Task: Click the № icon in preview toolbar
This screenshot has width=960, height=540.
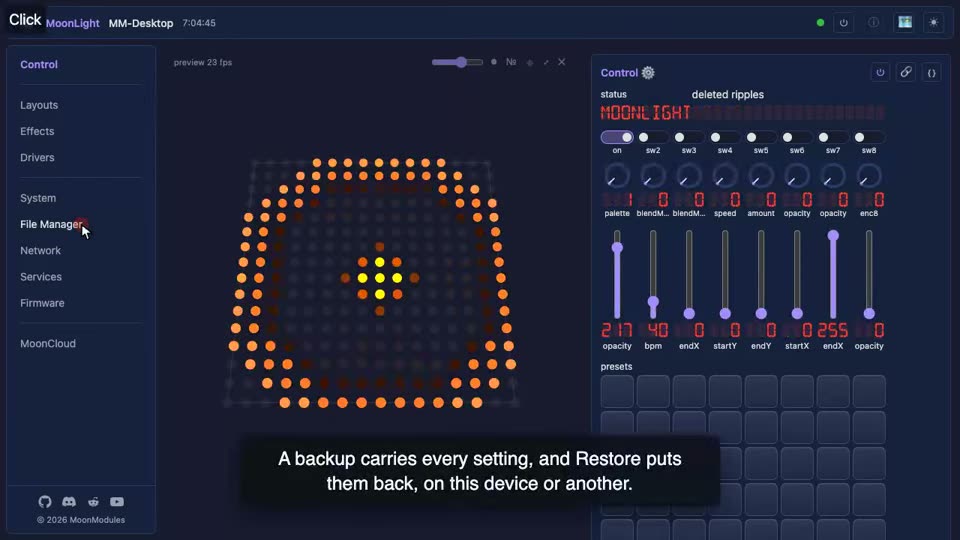Action: [511, 62]
